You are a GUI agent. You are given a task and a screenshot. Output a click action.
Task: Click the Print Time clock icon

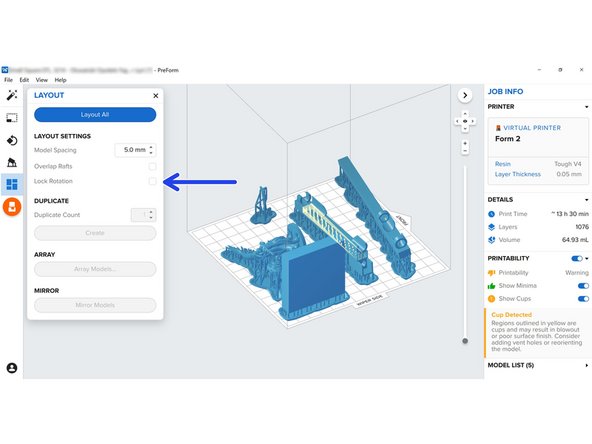[x=491, y=214]
